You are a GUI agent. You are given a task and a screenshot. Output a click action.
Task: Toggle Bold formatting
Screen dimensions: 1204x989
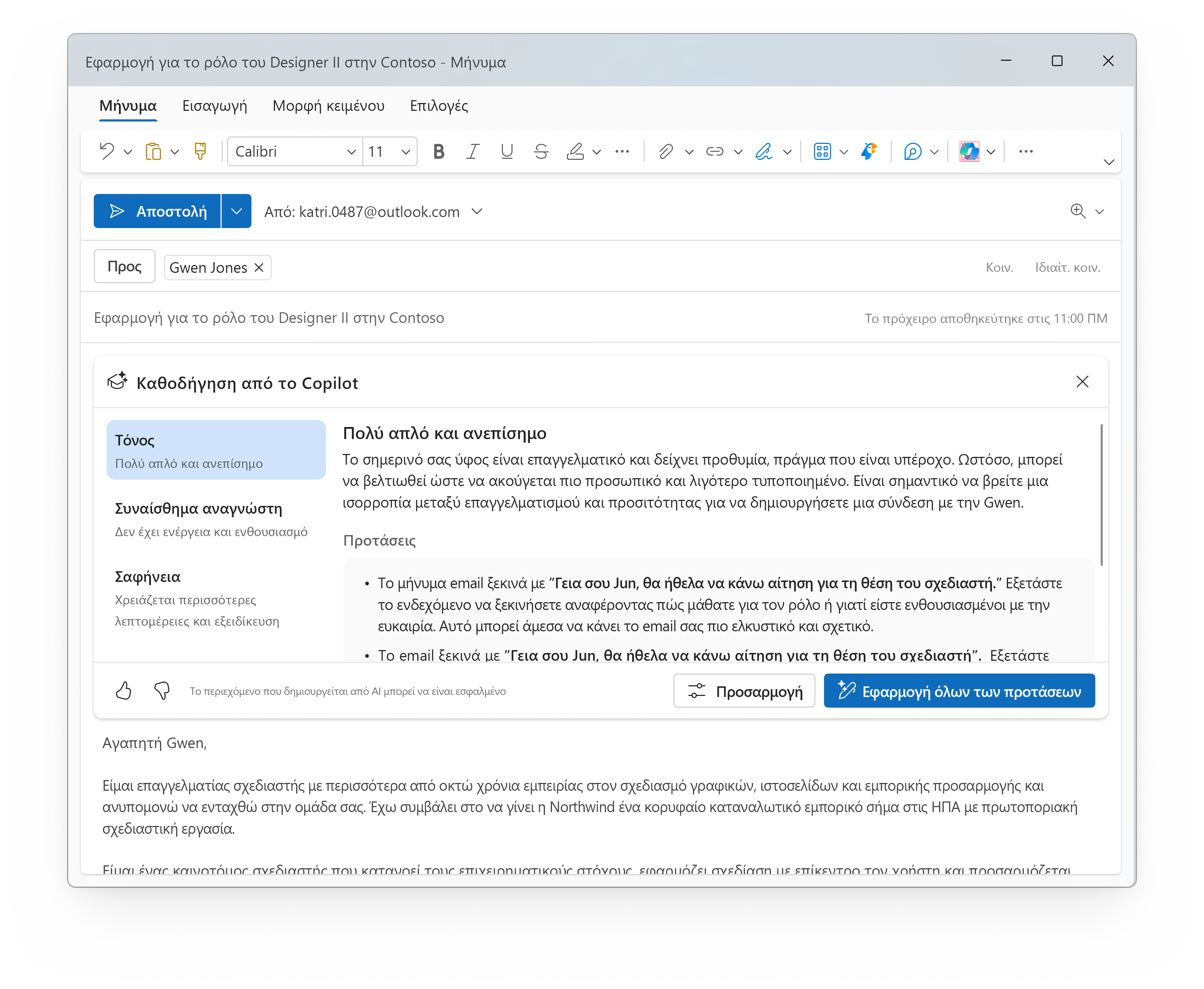439,152
